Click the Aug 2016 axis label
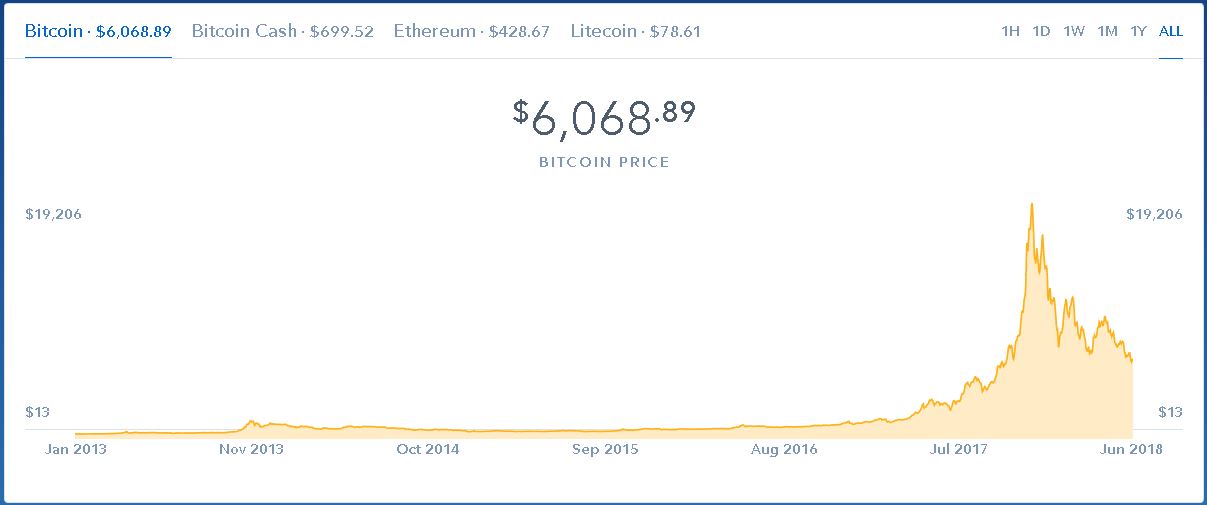 [782, 449]
